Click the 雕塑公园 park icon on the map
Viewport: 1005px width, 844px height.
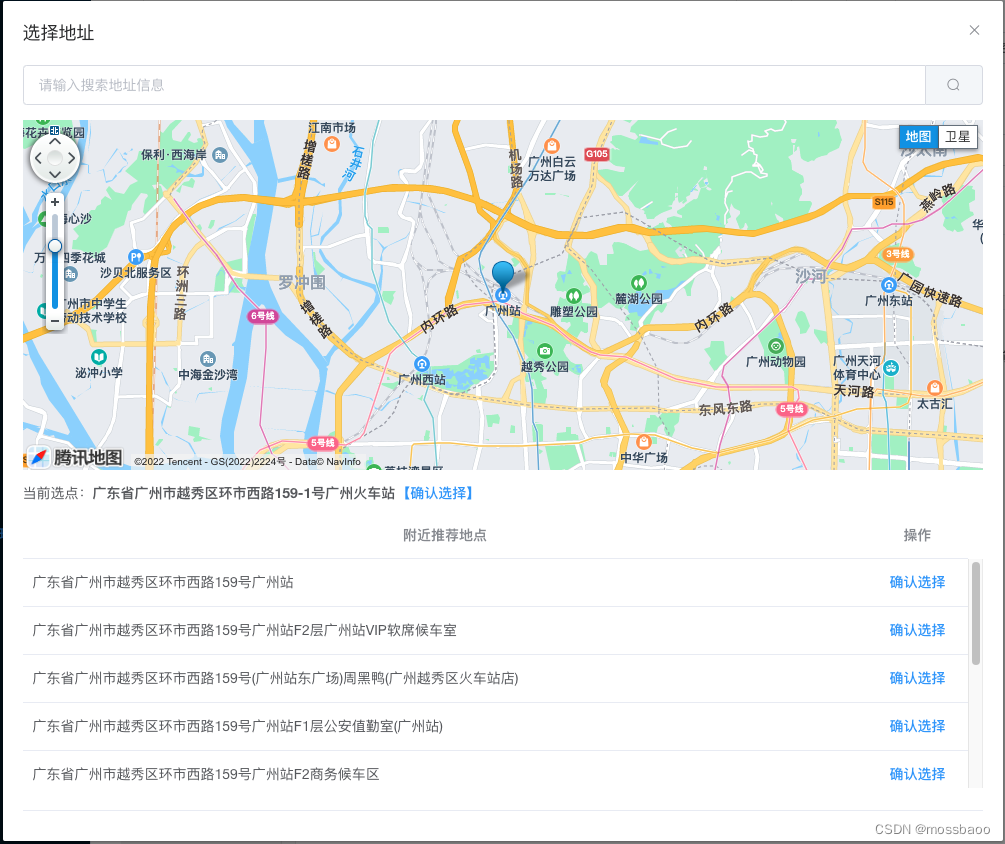coord(575,296)
